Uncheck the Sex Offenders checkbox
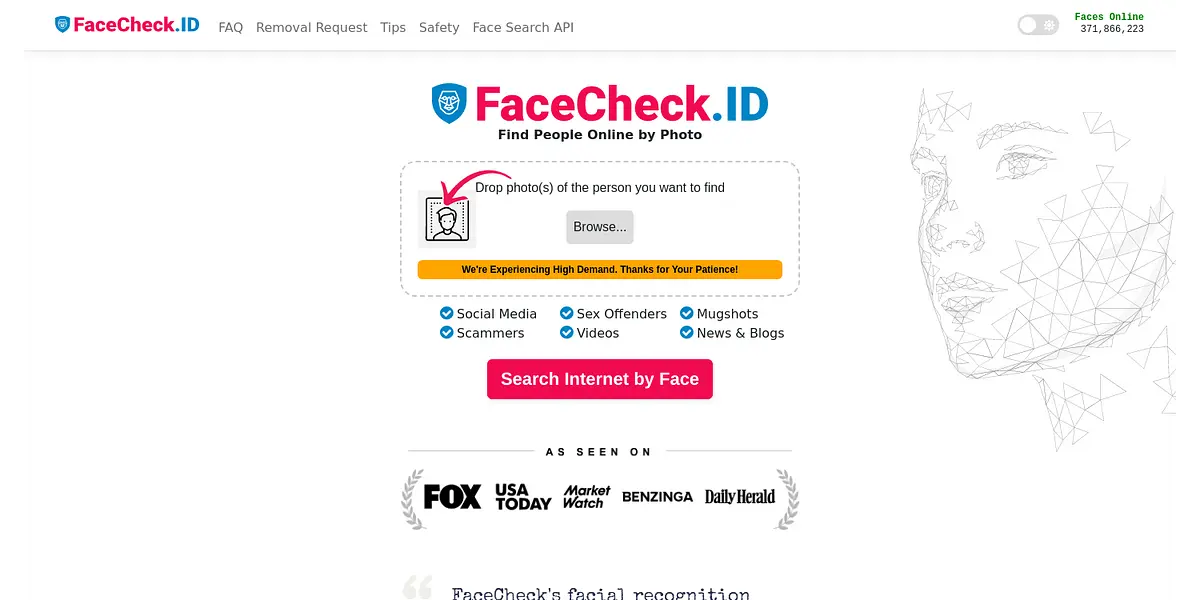The height and width of the screenshot is (600, 1200). point(567,314)
